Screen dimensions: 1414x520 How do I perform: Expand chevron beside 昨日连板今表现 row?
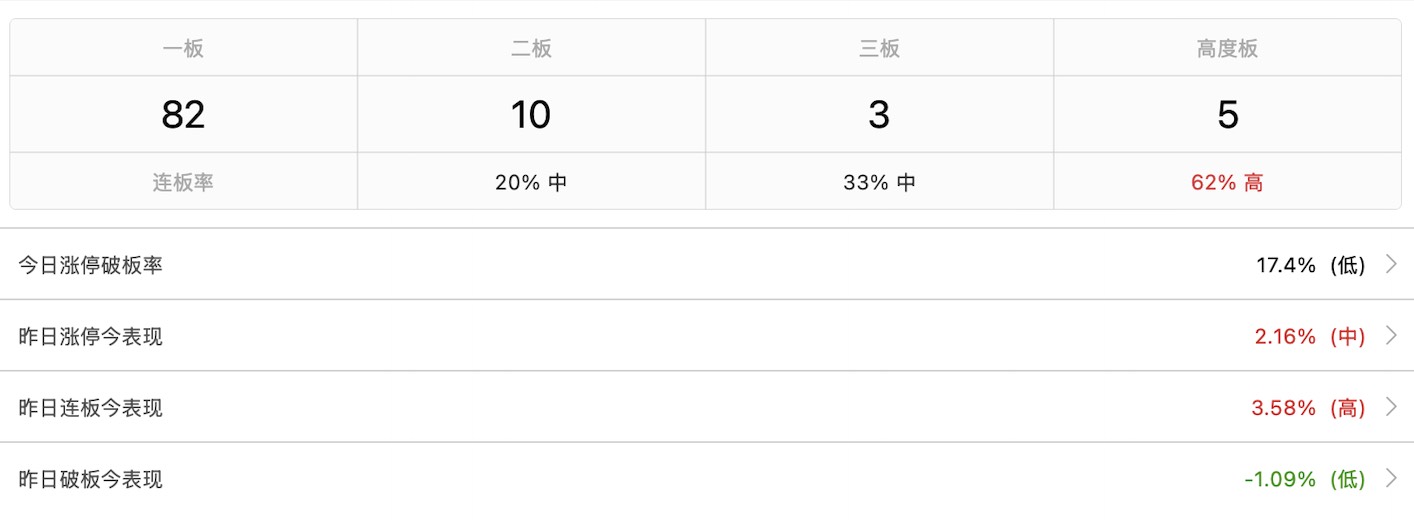point(1390,407)
